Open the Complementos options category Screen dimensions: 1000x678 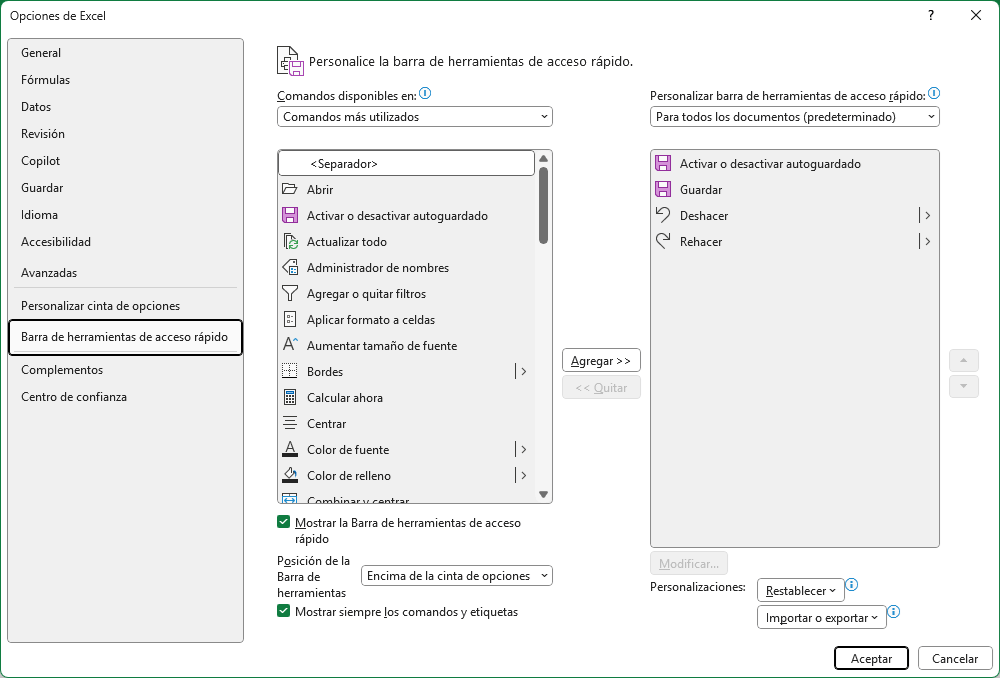tap(125, 370)
